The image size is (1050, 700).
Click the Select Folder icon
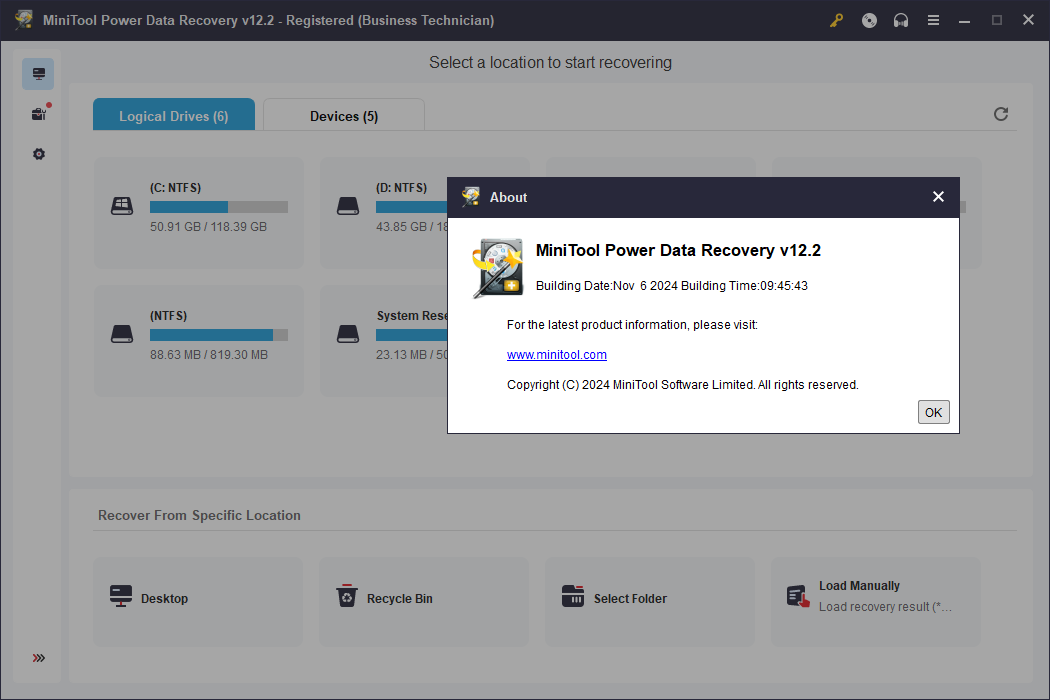[x=573, y=596]
